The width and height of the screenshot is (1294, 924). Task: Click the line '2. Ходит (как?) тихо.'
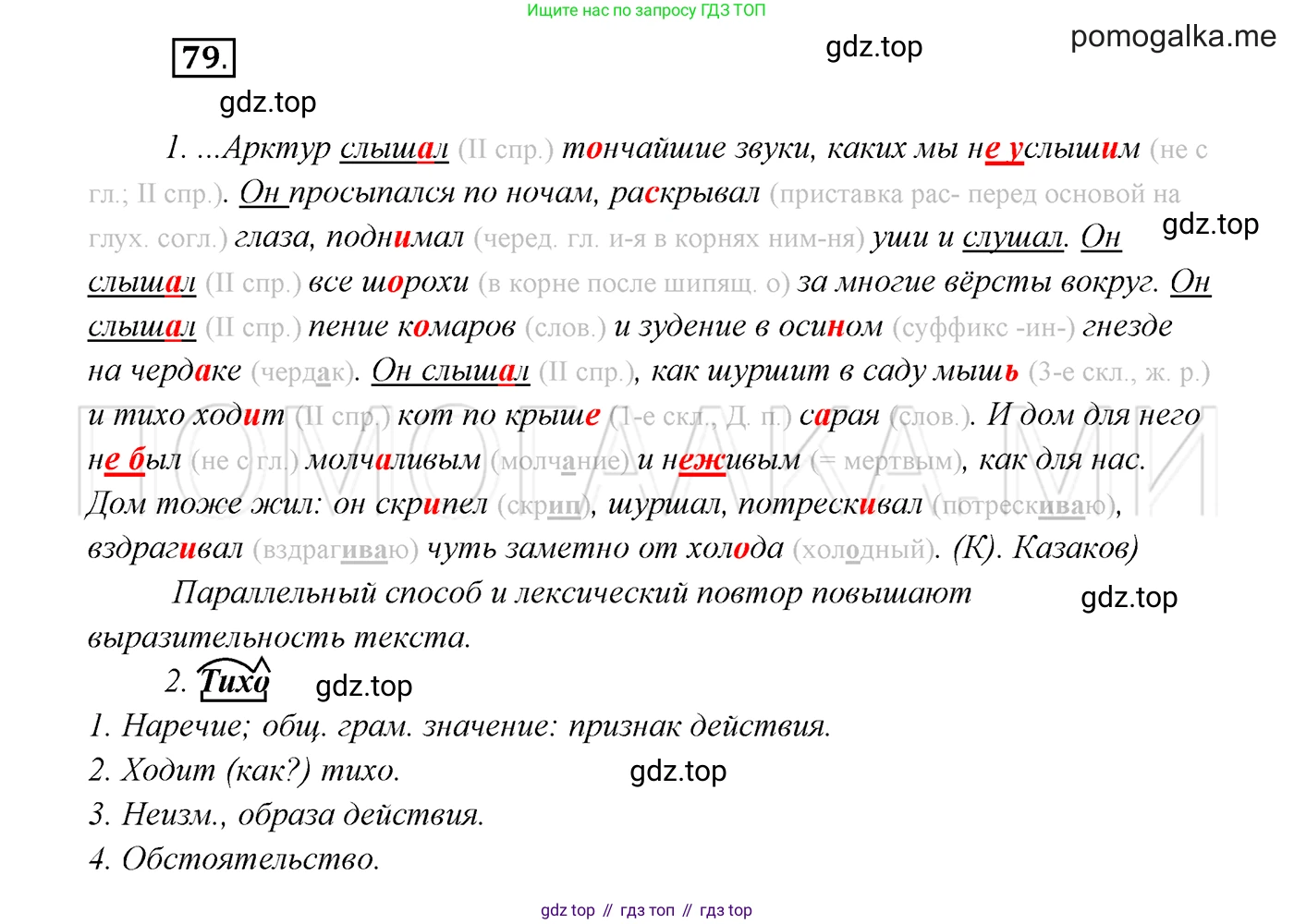(244, 769)
